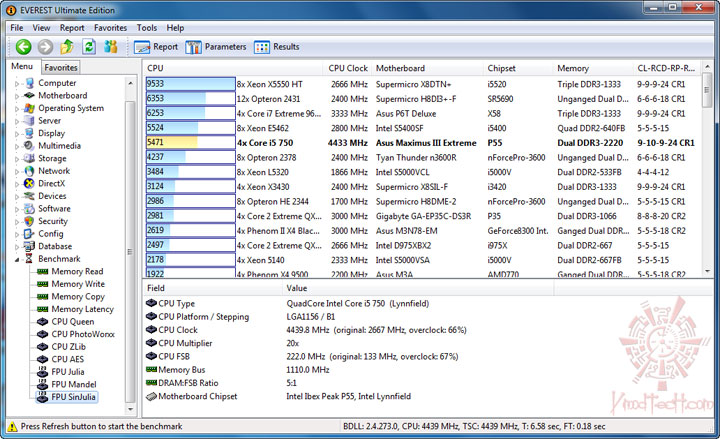Click the Network globe icon
This screenshot has width=720, height=439.
pos(30,171)
